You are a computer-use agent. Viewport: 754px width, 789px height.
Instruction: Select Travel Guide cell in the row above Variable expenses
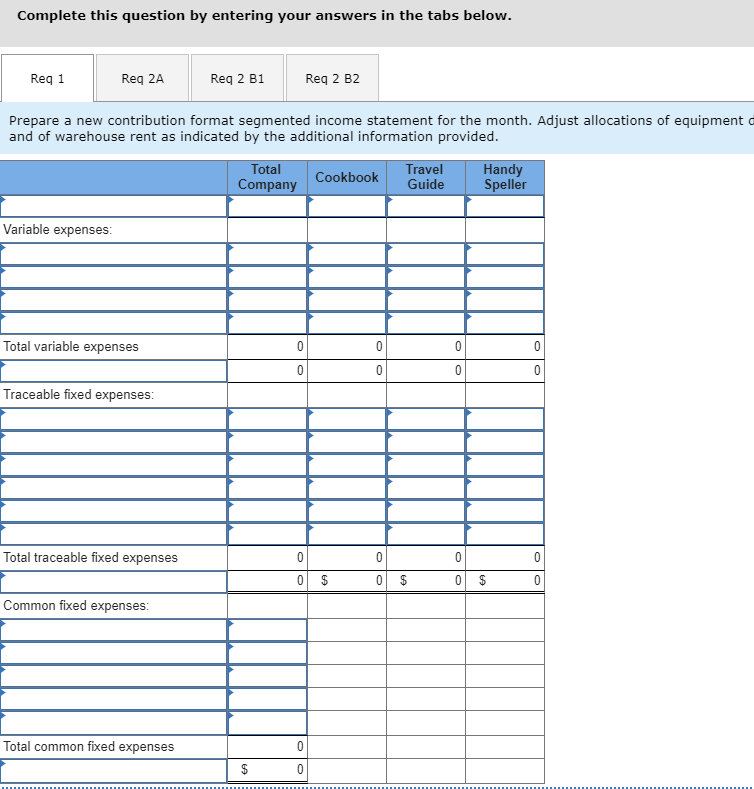(x=426, y=206)
